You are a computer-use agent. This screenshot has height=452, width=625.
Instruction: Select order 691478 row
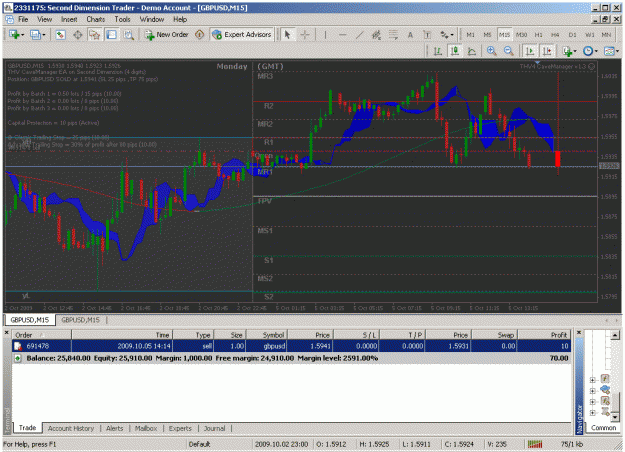point(291,346)
